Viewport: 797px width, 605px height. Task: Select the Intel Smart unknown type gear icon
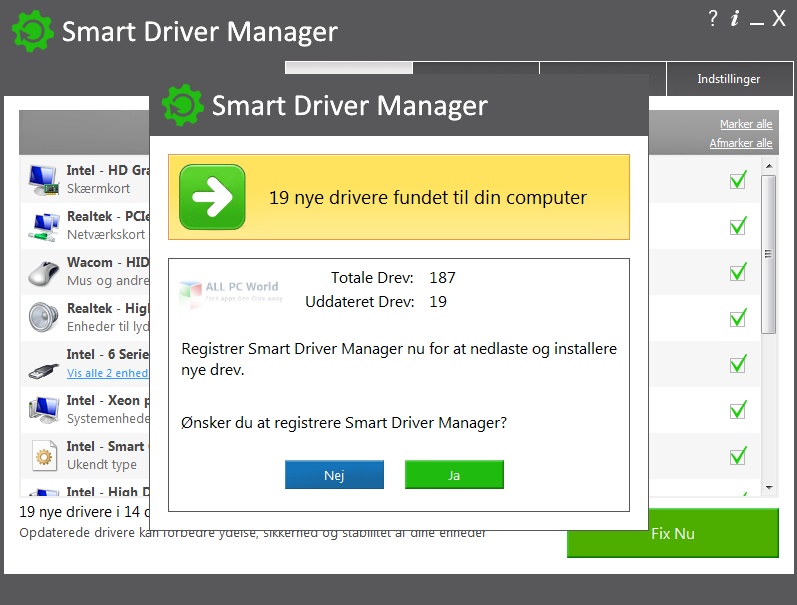point(44,456)
